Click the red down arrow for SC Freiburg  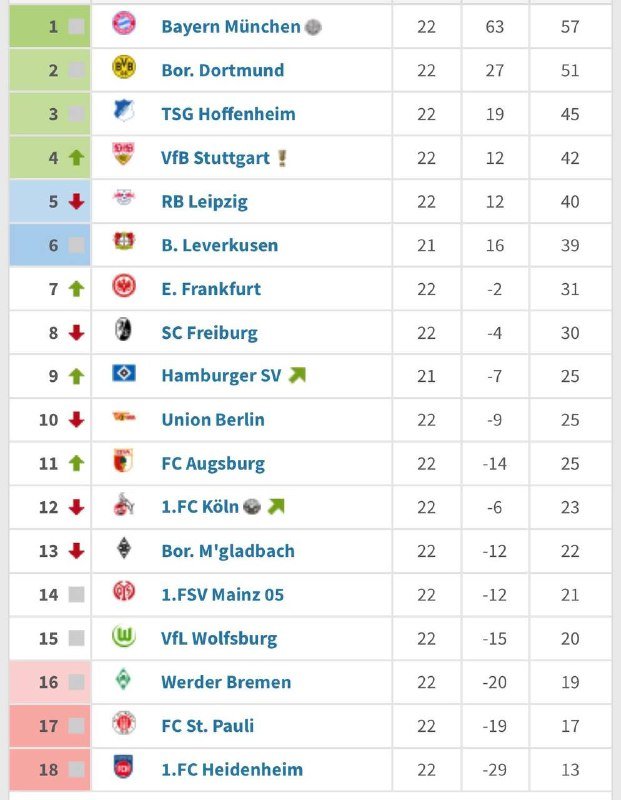76,333
